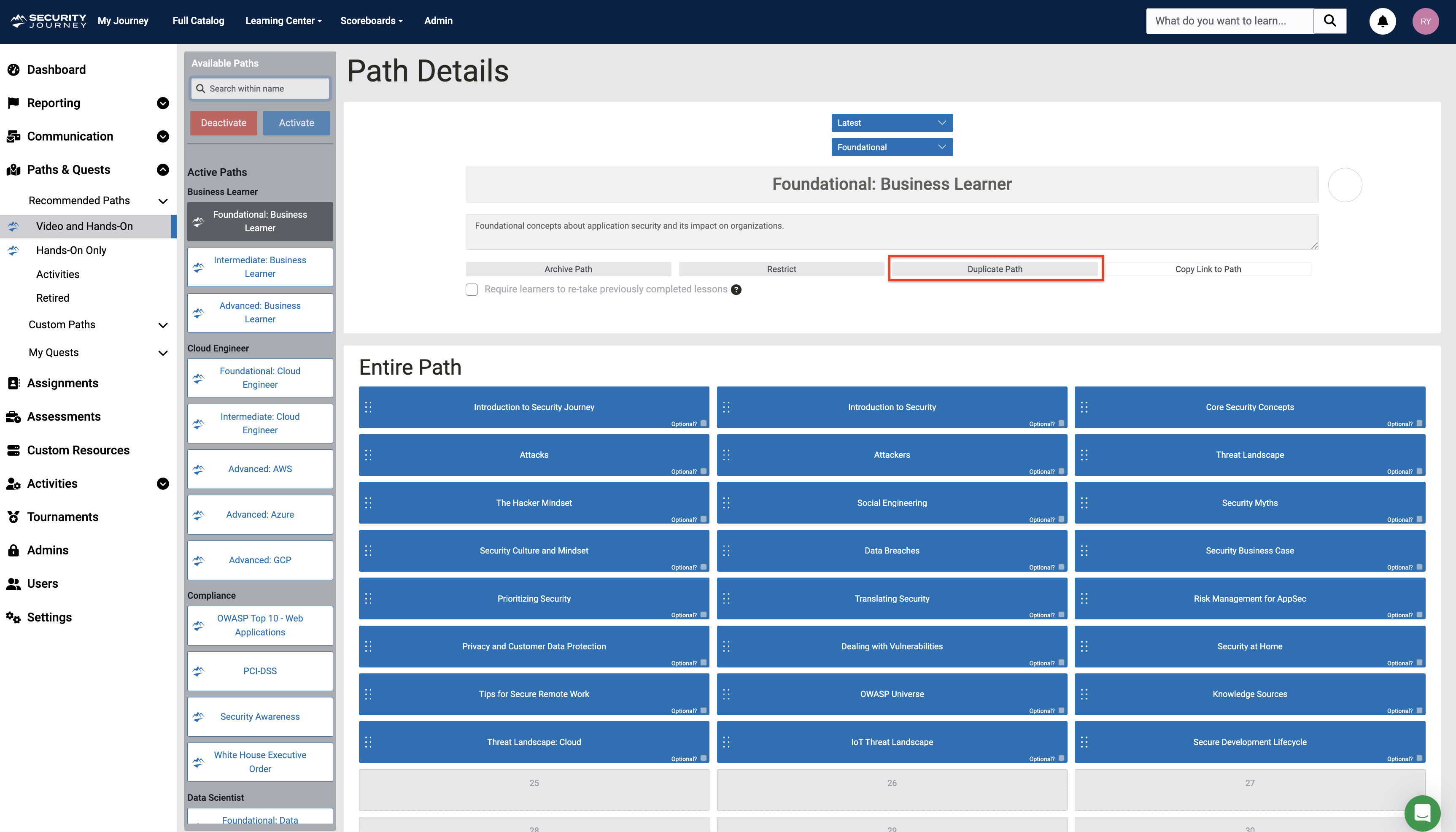Click the Search within name field
The height and width of the screenshot is (832, 1456).
pyautogui.click(x=261, y=89)
